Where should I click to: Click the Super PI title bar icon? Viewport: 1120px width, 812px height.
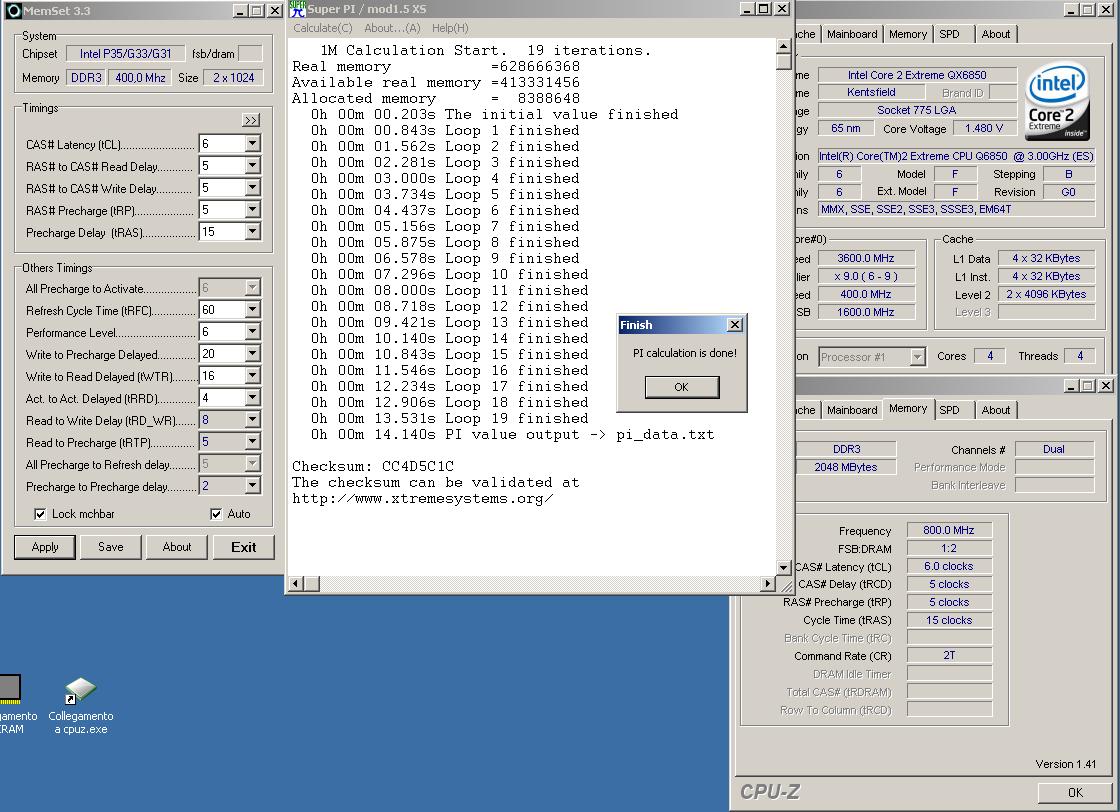(298, 9)
